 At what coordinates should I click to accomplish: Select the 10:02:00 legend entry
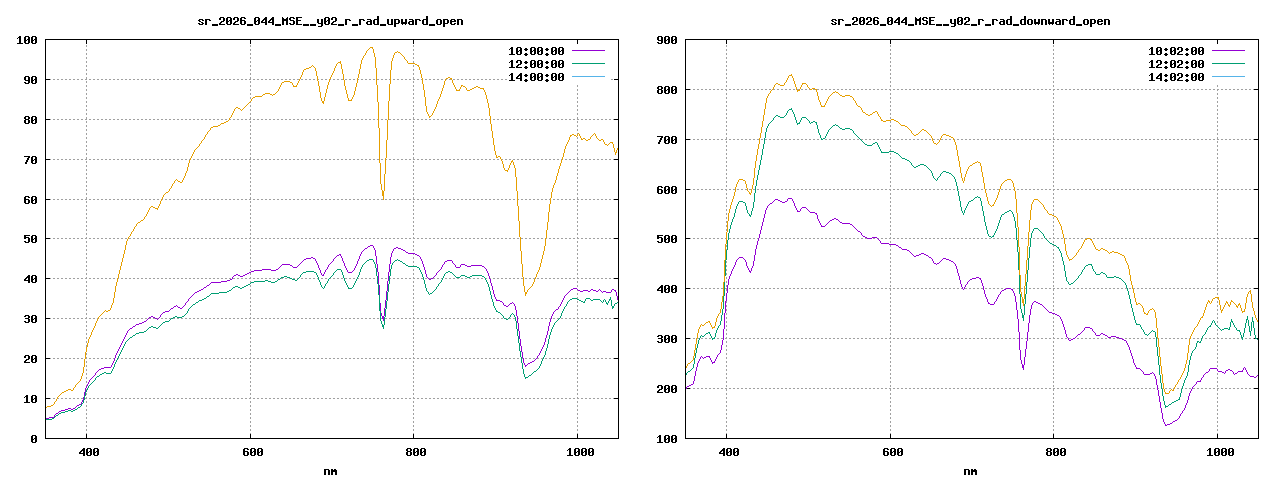click(1176, 51)
